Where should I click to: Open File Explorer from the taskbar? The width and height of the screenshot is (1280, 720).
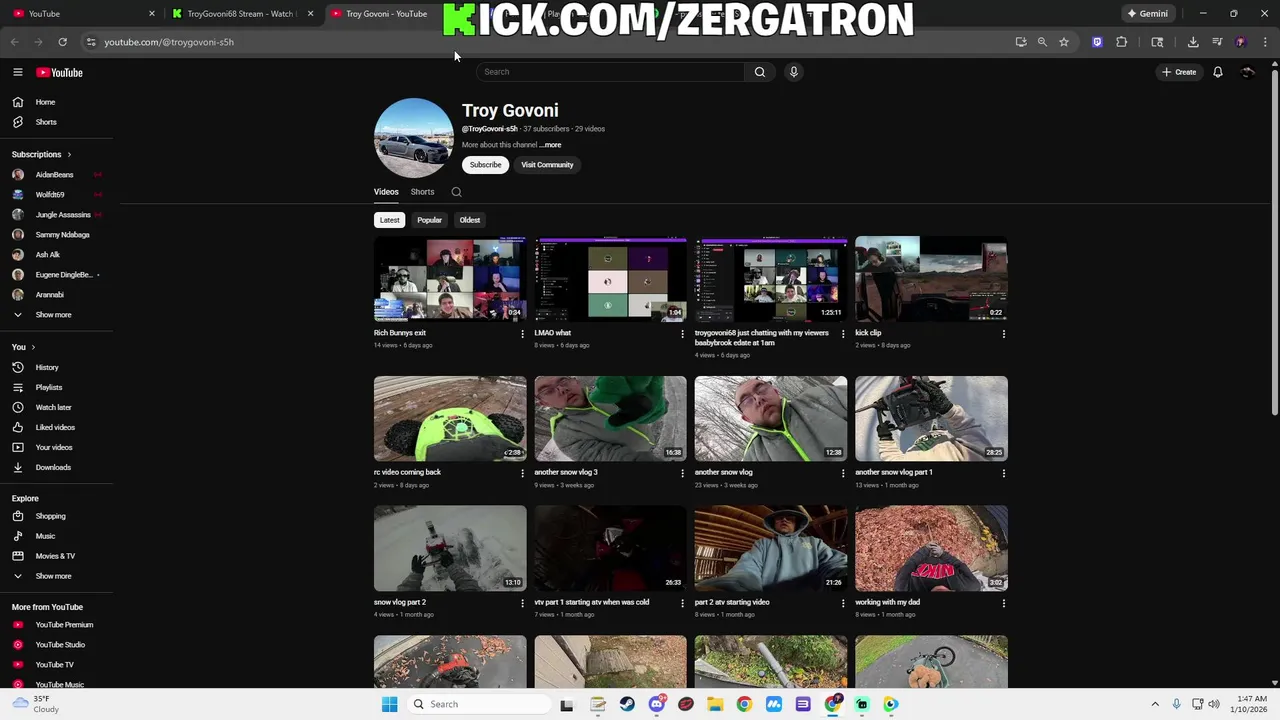coord(715,704)
